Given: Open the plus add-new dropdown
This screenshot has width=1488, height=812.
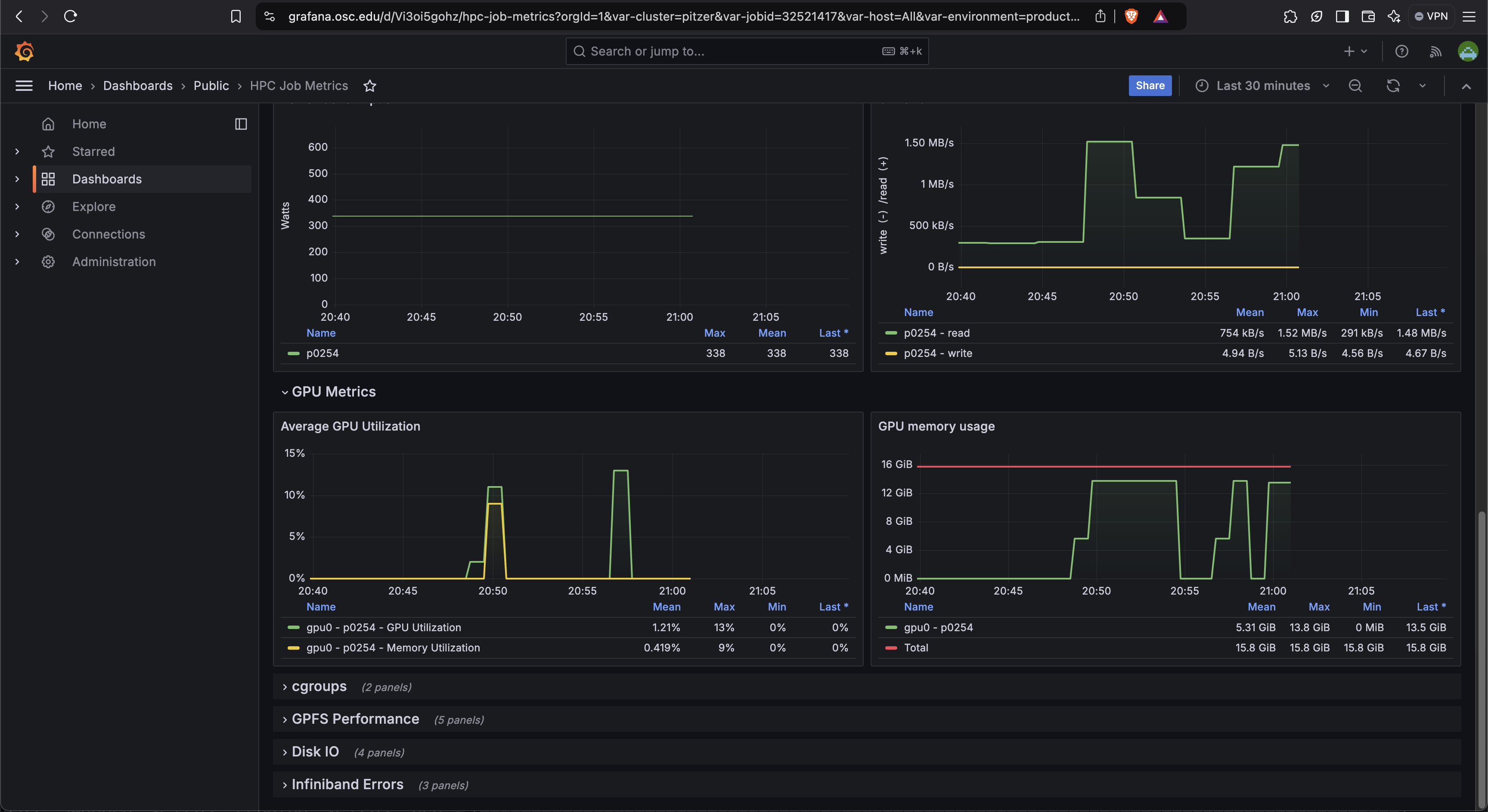Looking at the screenshot, I should pyautogui.click(x=1355, y=51).
